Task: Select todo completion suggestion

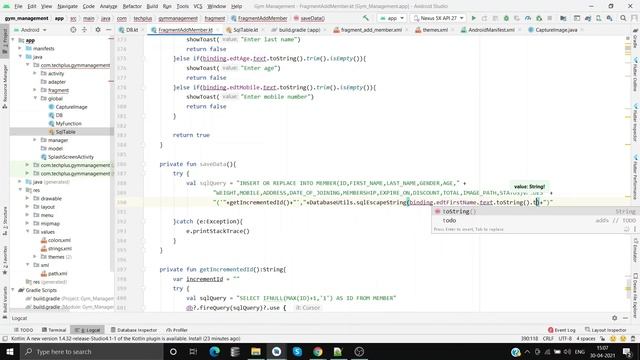Action: click(x=535, y=220)
